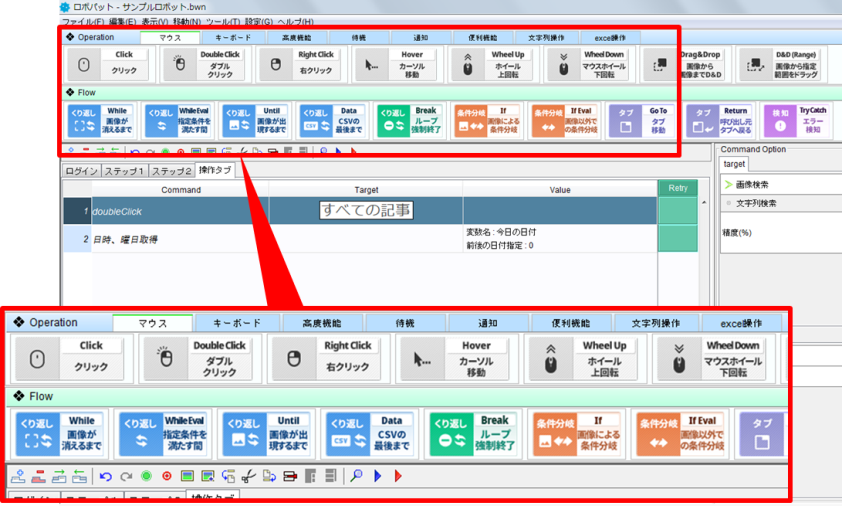This screenshot has height=506, width=842.
Task: Select If Eval command in the enlarged view
Action: [680, 434]
